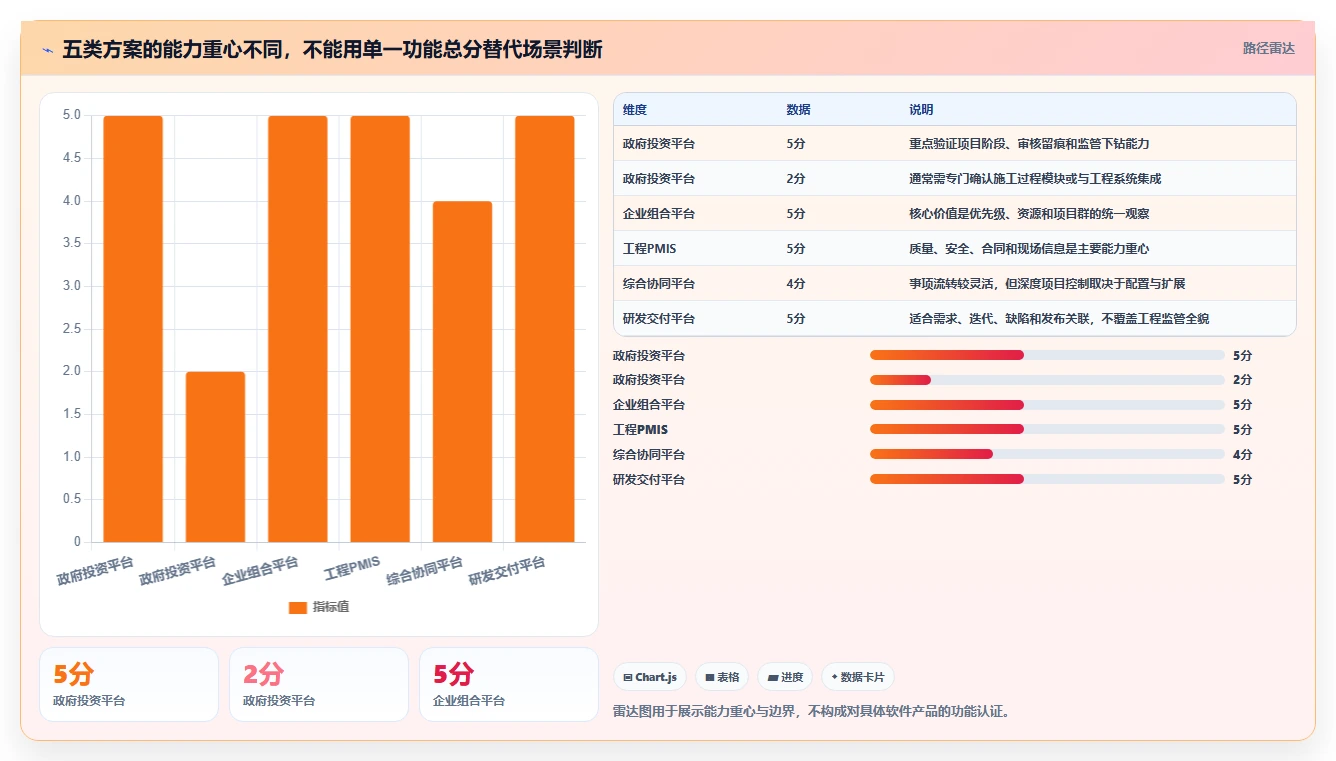This screenshot has height=761, width=1336.
Task: Click the 数据 column header
Action: pyautogui.click(x=798, y=110)
